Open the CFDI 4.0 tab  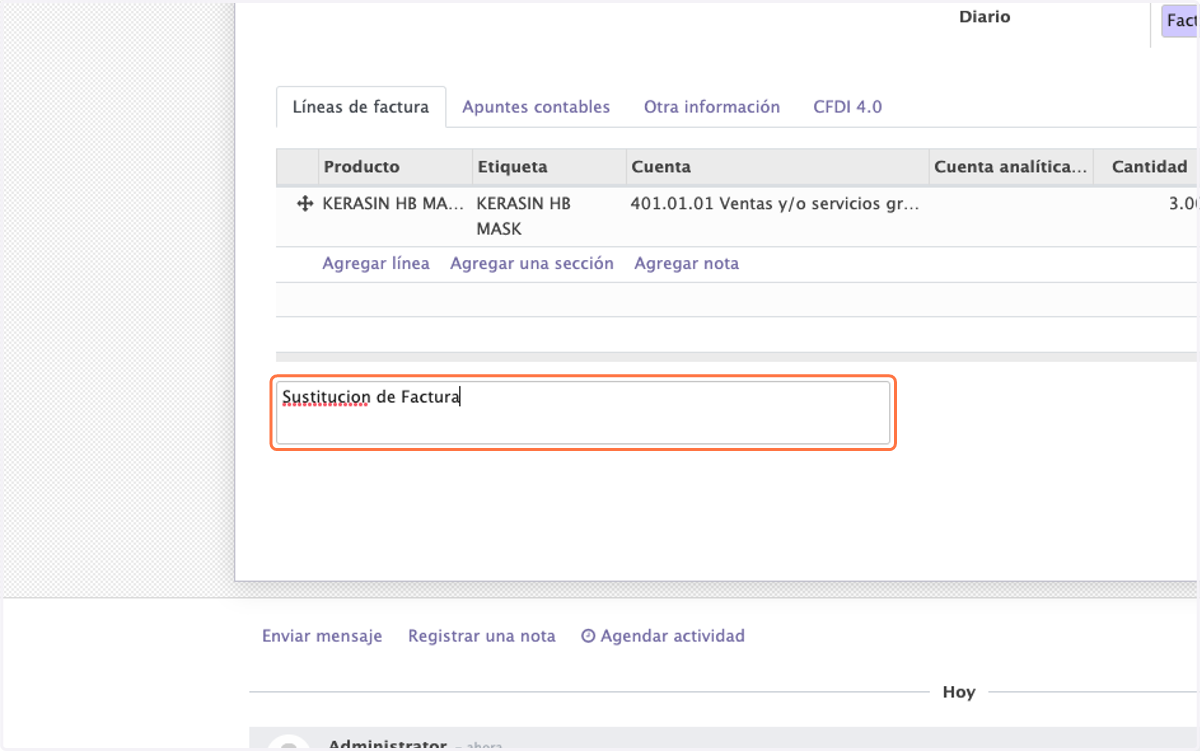click(848, 107)
